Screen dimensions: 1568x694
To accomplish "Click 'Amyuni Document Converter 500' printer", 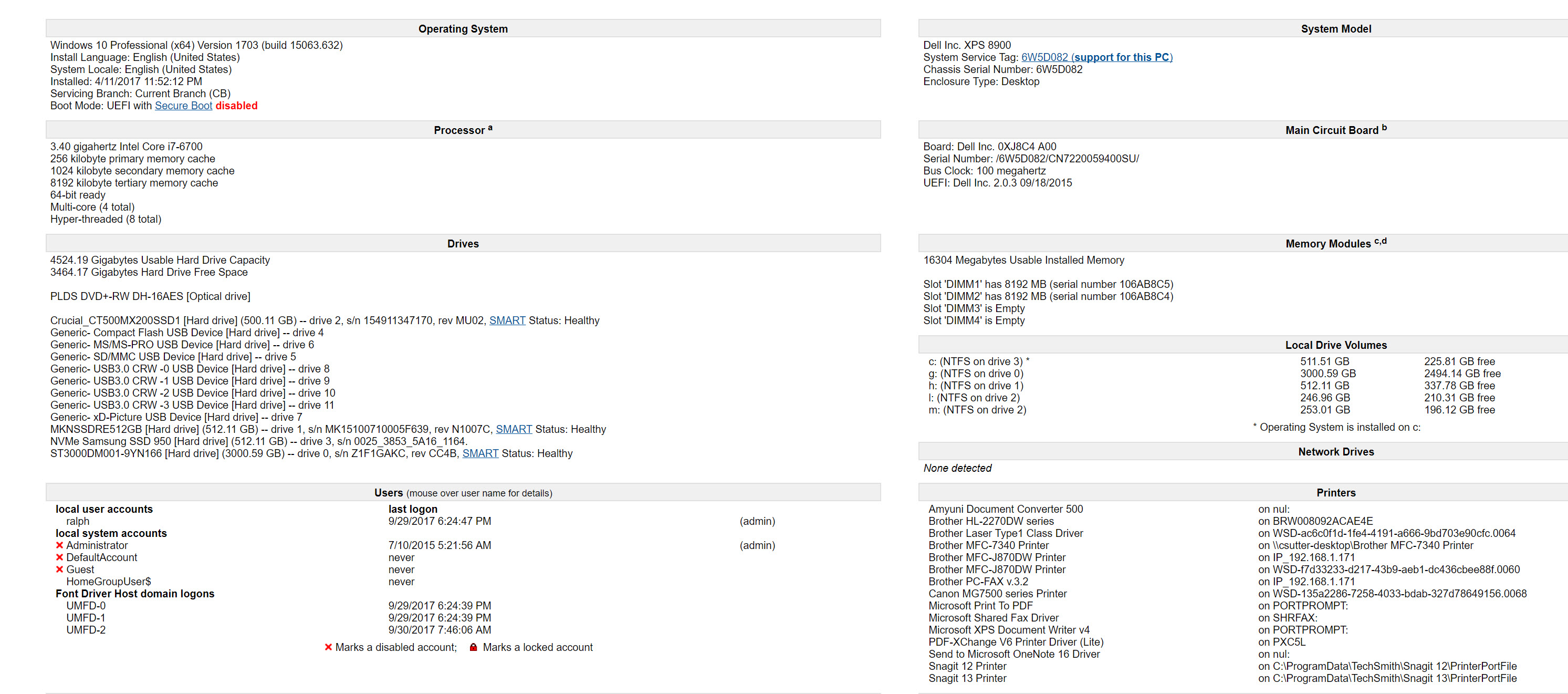I will click(1006, 509).
